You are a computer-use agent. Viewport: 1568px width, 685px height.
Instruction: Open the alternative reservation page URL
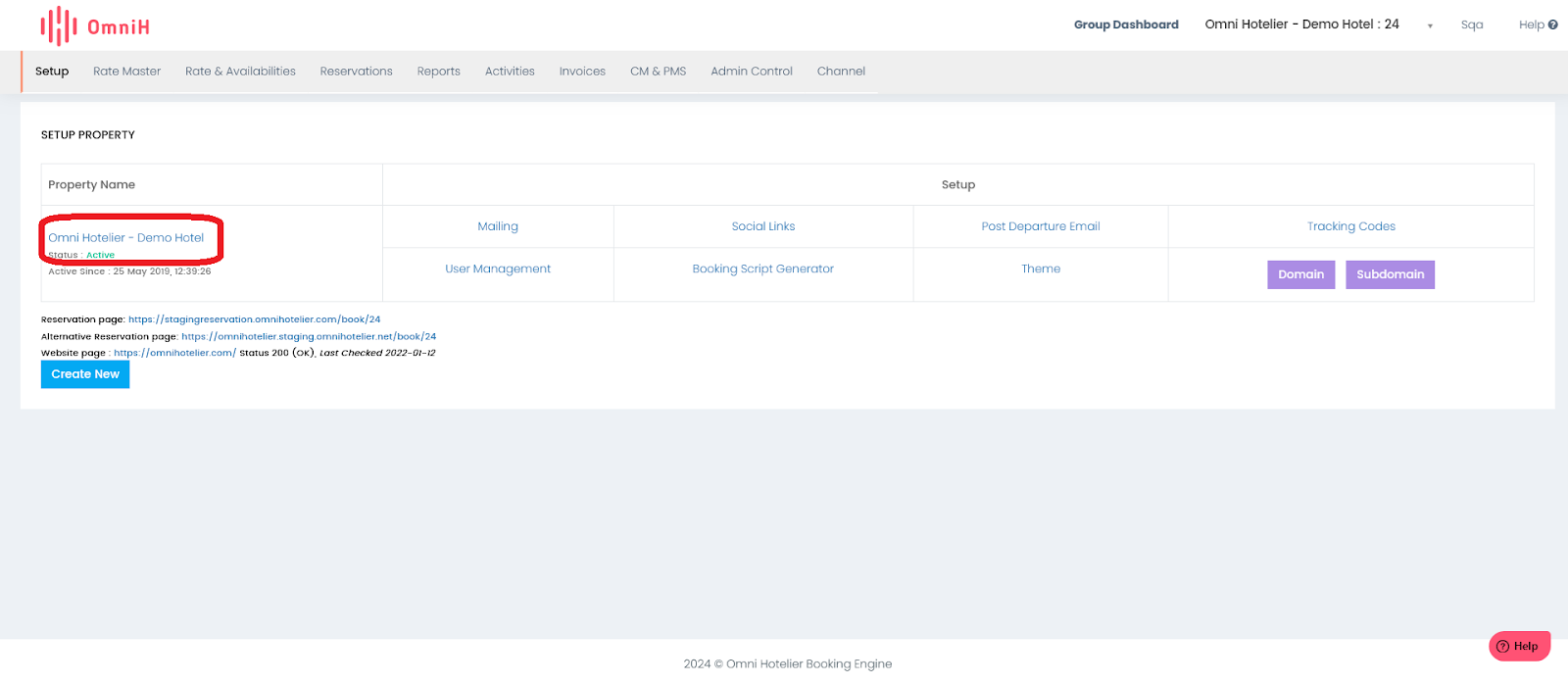pos(309,336)
